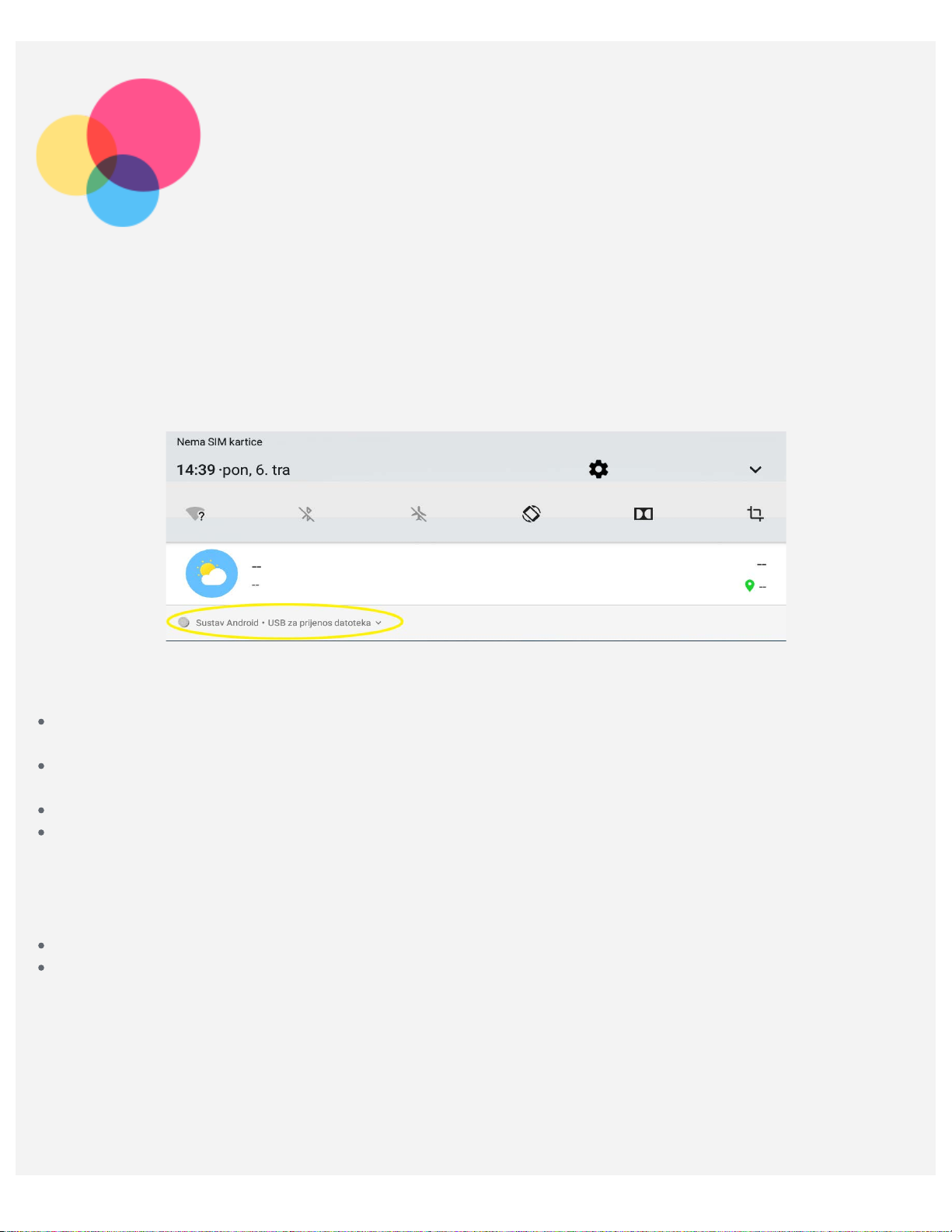Tap the Nema SIM kartice label
Screen dimensions: 952x1232
tap(219, 441)
